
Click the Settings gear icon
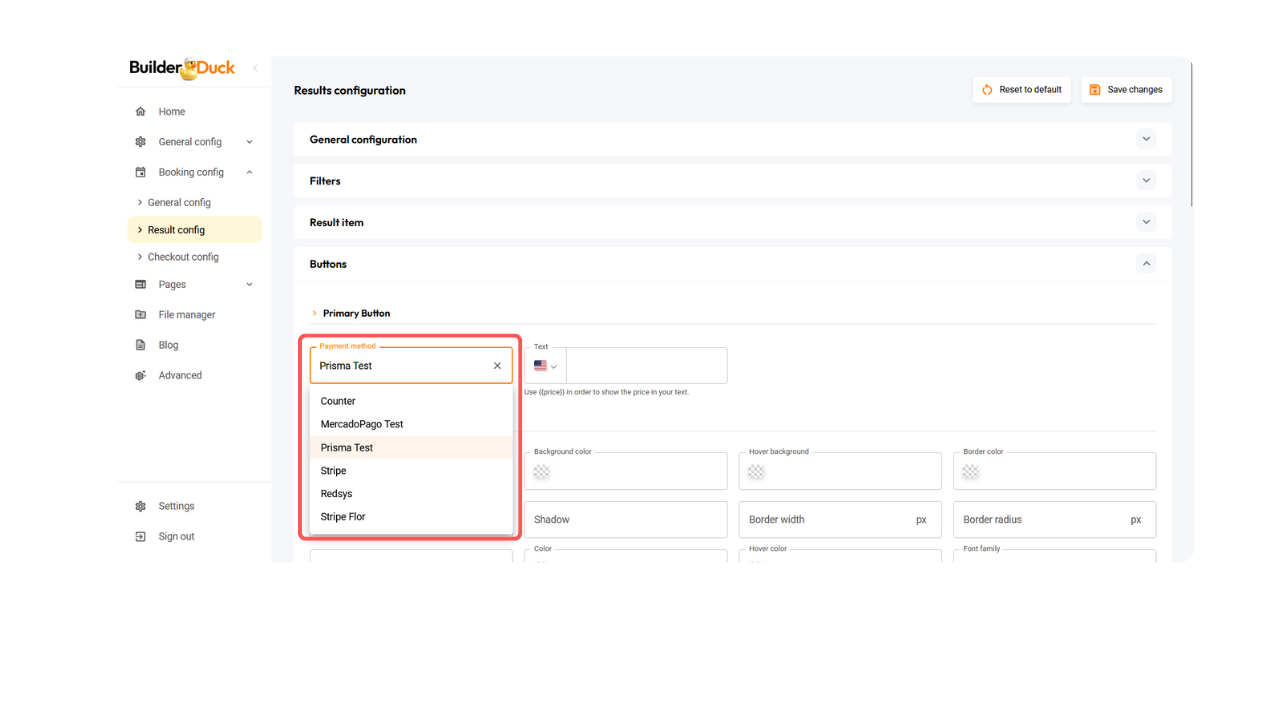pos(140,506)
